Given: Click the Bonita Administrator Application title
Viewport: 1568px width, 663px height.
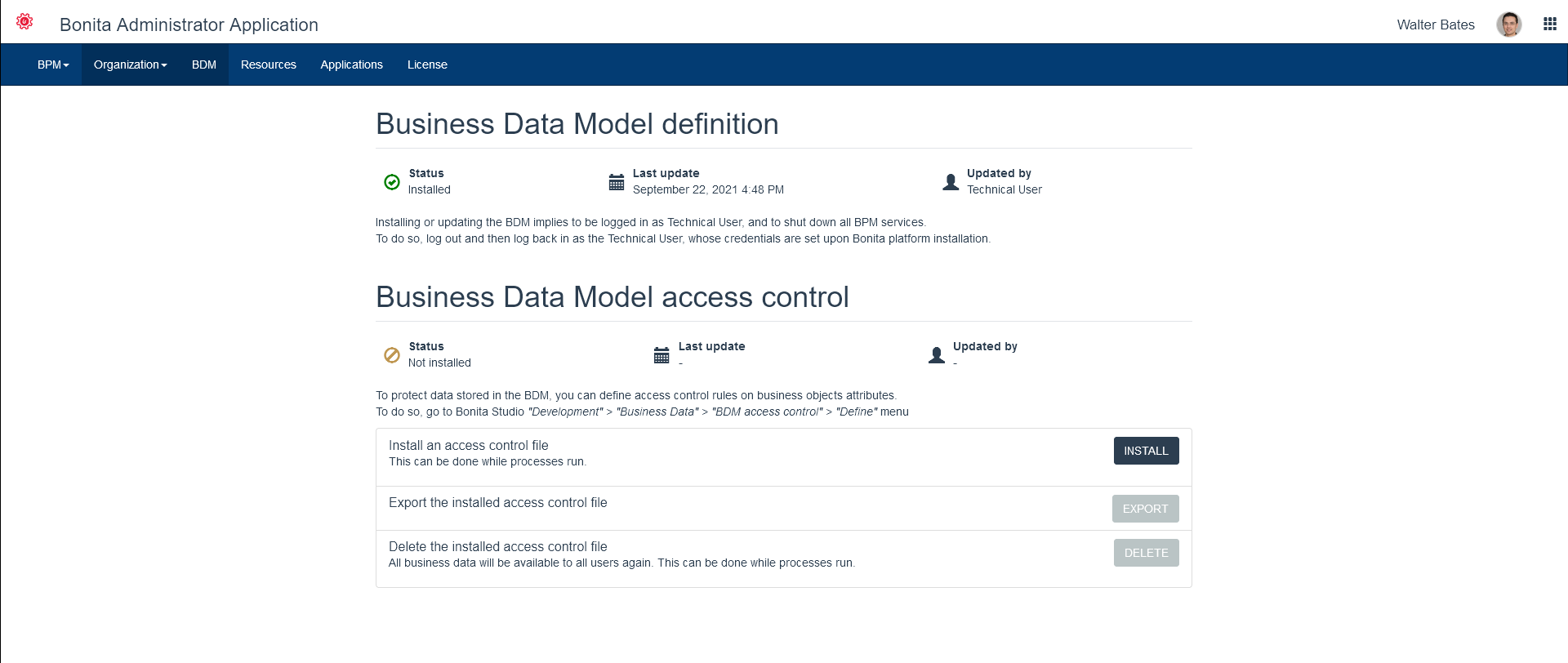Looking at the screenshot, I should 189,24.
